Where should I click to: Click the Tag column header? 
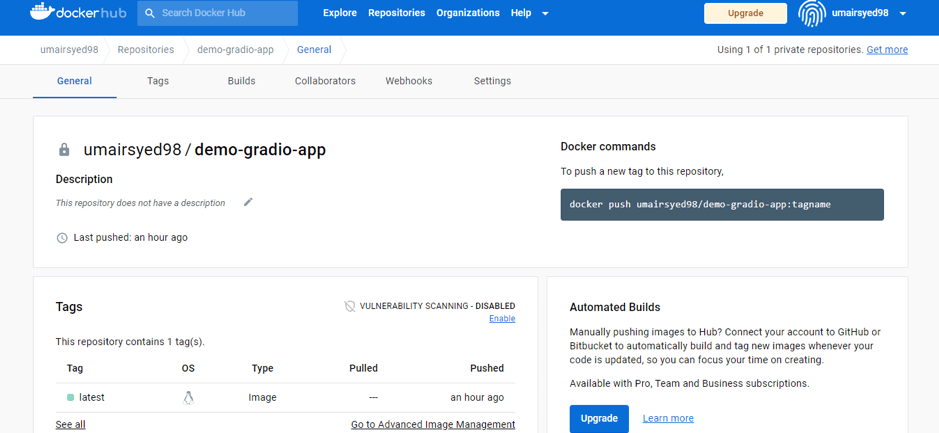pyautogui.click(x=75, y=368)
